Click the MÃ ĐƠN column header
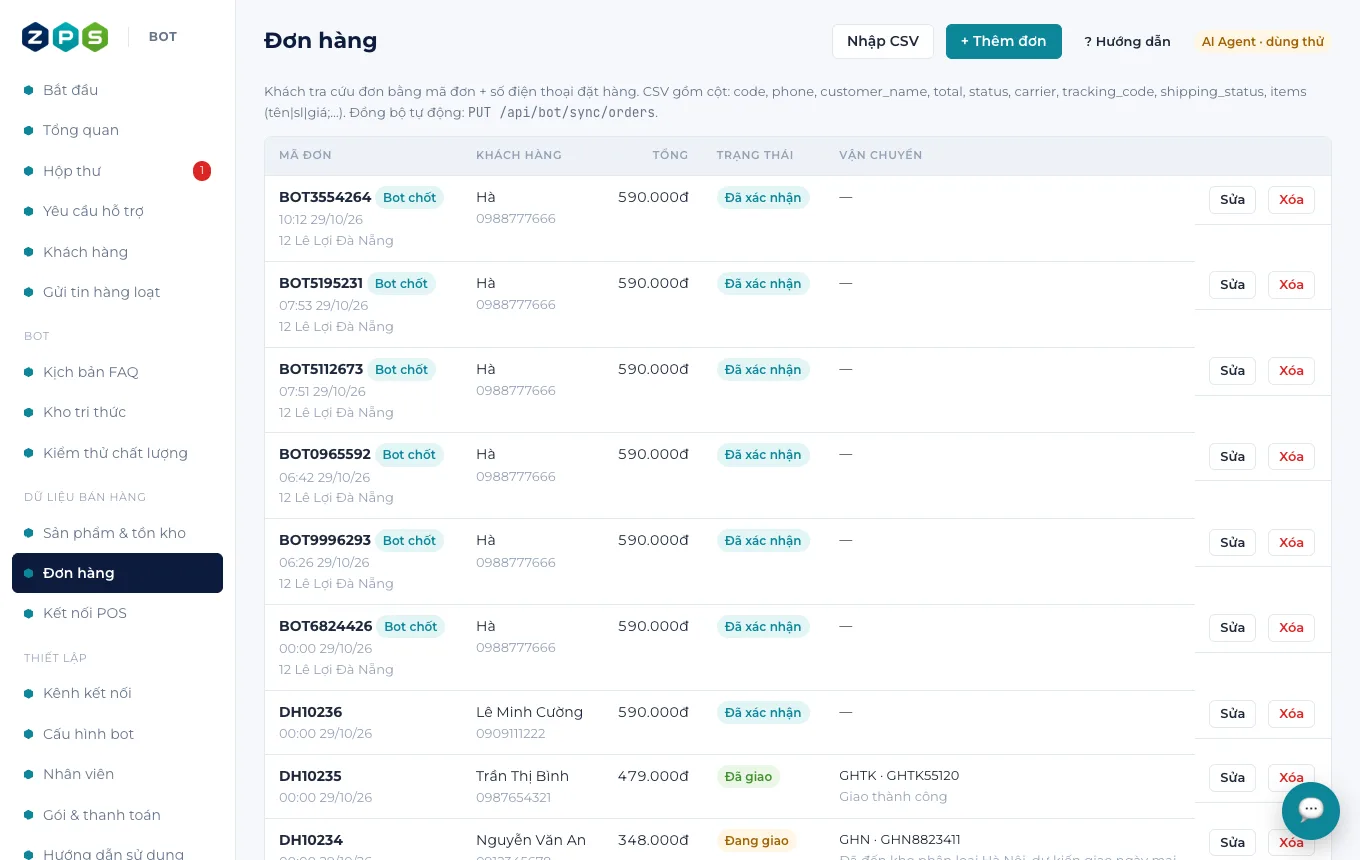Viewport: 1360px width, 860px height. pos(305,155)
